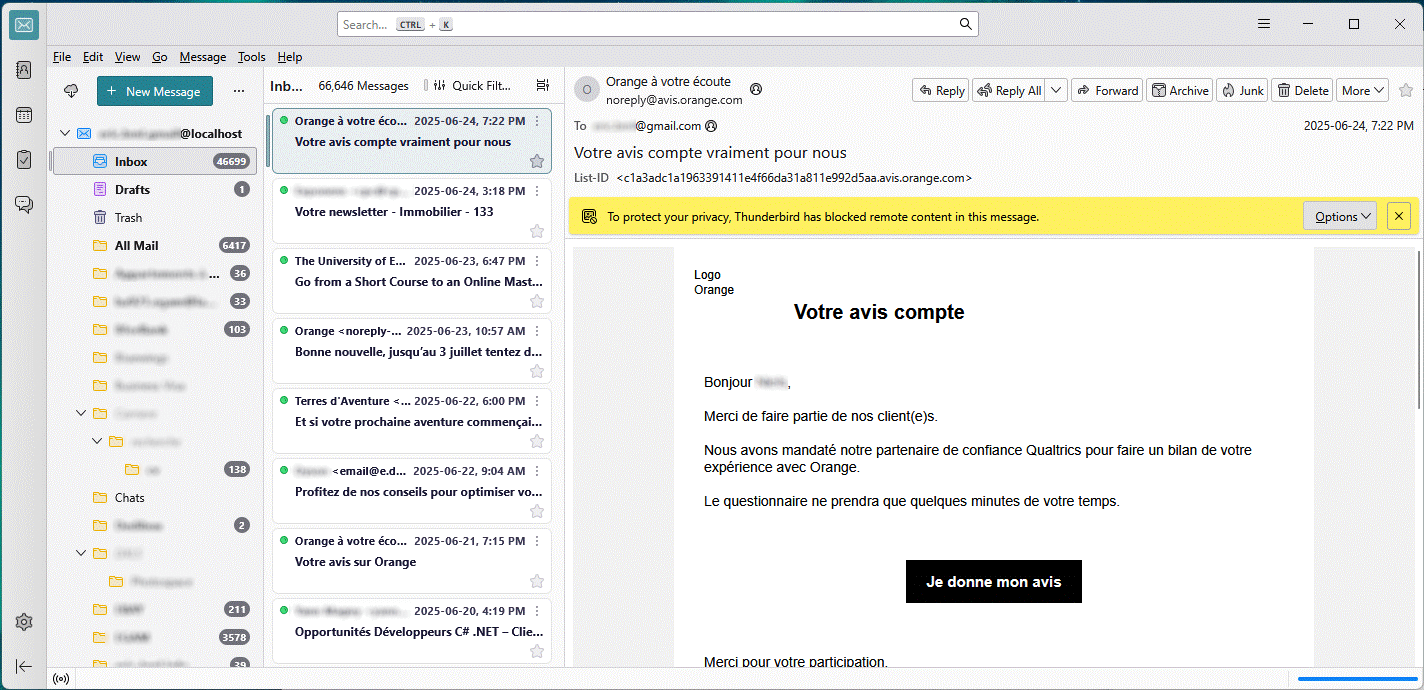Image resolution: width=1424 pixels, height=690 pixels.
Task: Click the global search field
Action: 658,24
